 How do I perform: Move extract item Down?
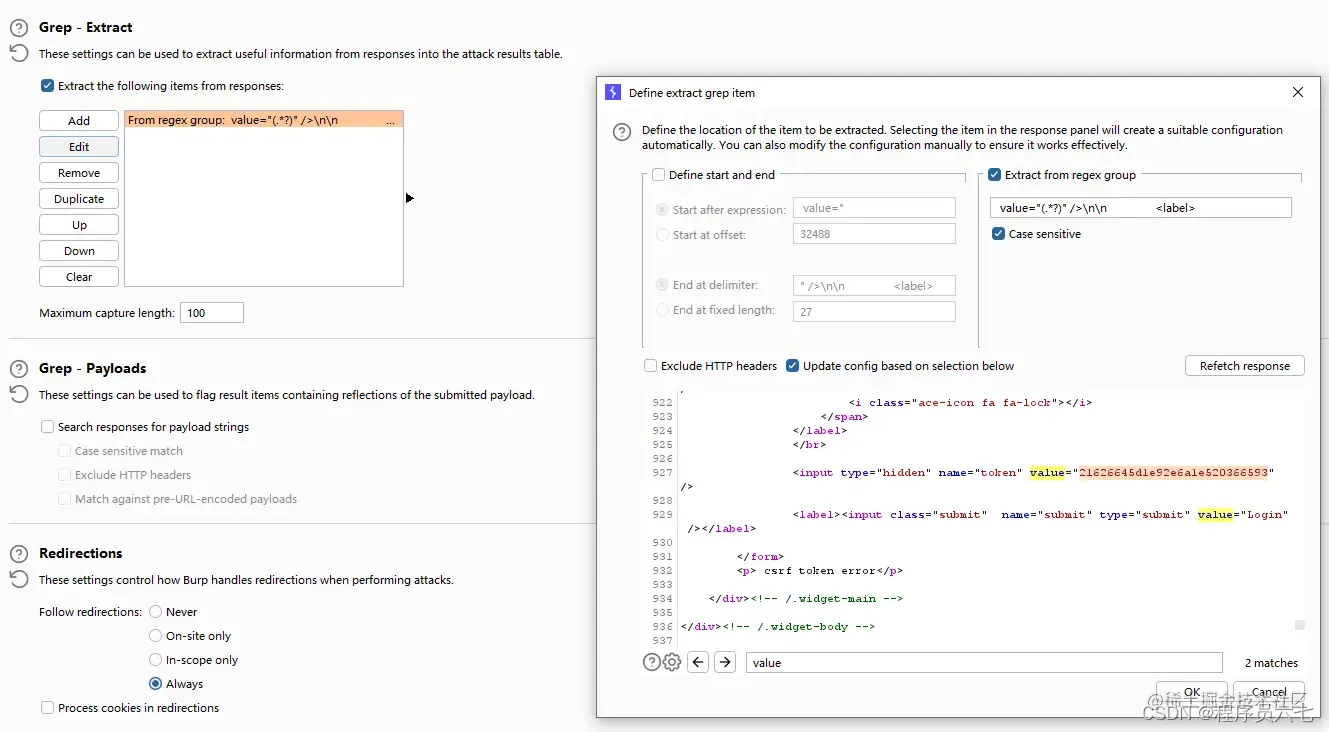pos(79,251)
